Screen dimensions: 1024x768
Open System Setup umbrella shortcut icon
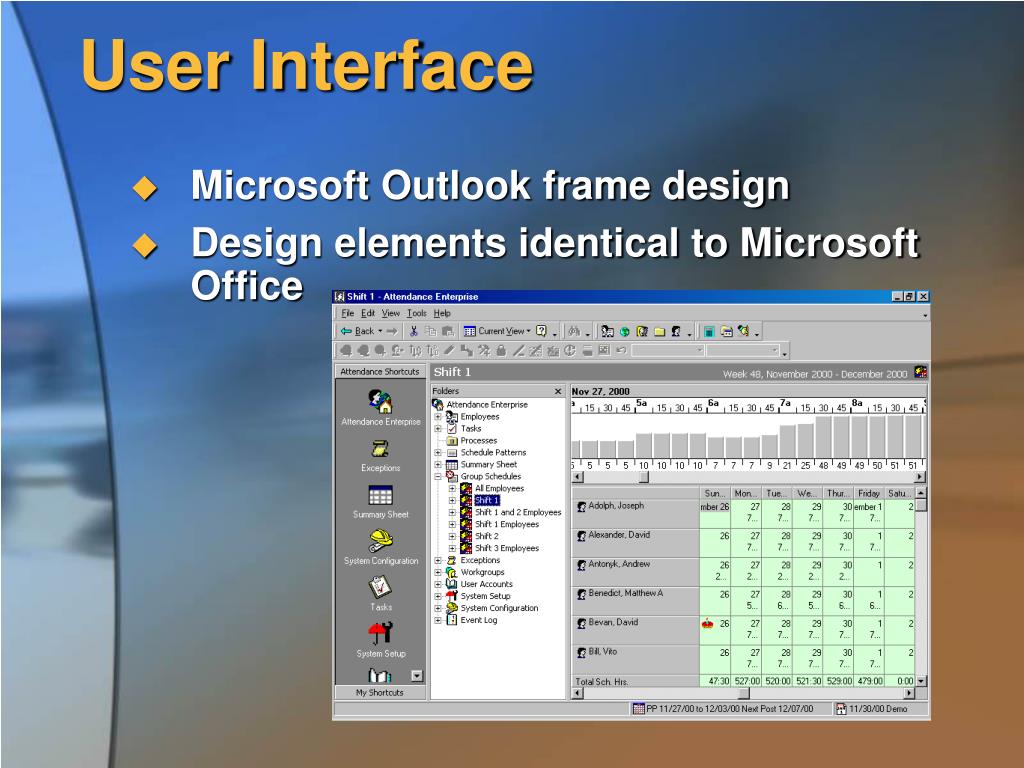380,633
